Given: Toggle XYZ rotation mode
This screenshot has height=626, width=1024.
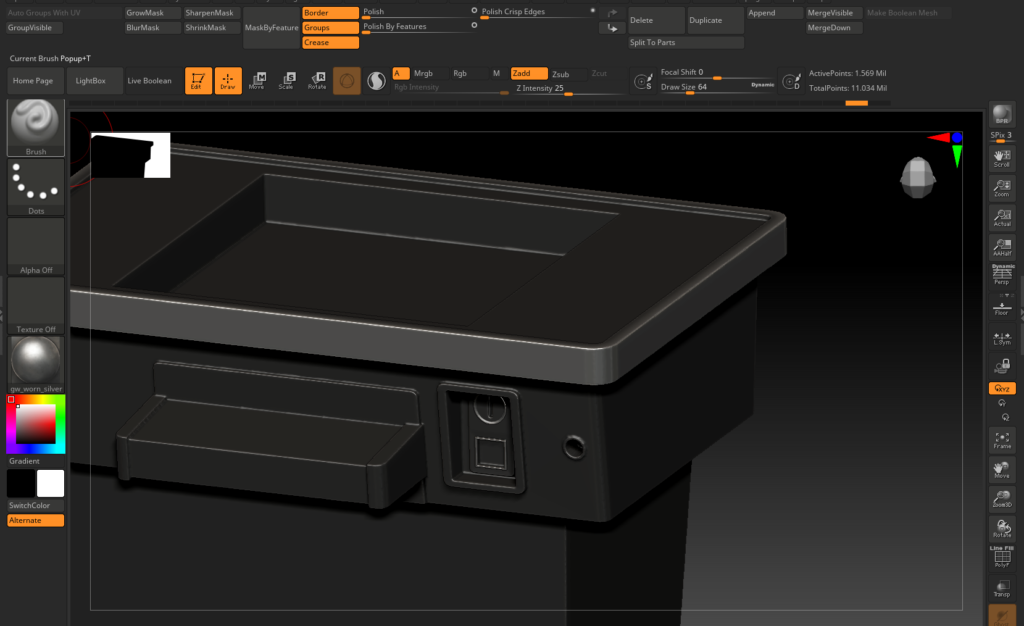Looking at the screenshot, I should 1002,388.
